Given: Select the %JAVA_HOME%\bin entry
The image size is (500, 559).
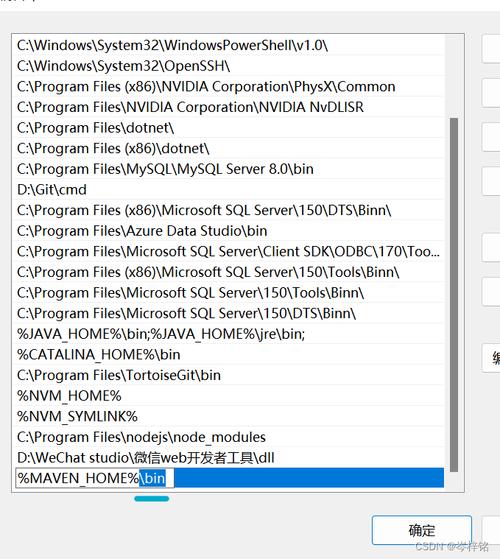Looking at the screenshot, I should tap(230, 334).
